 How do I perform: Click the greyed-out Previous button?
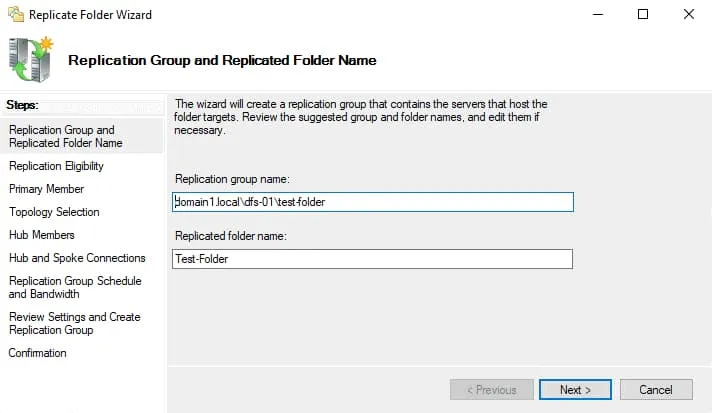coord(491,390)
